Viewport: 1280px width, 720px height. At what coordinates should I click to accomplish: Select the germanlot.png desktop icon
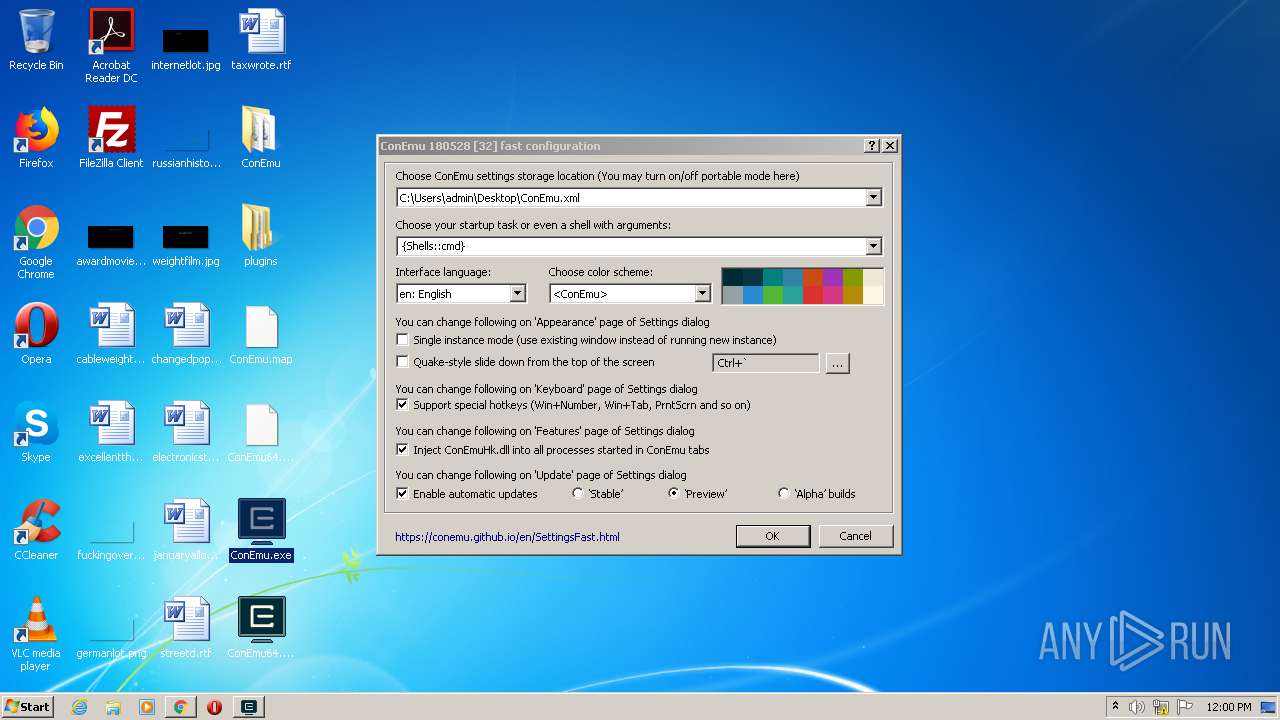pos(111,640)
